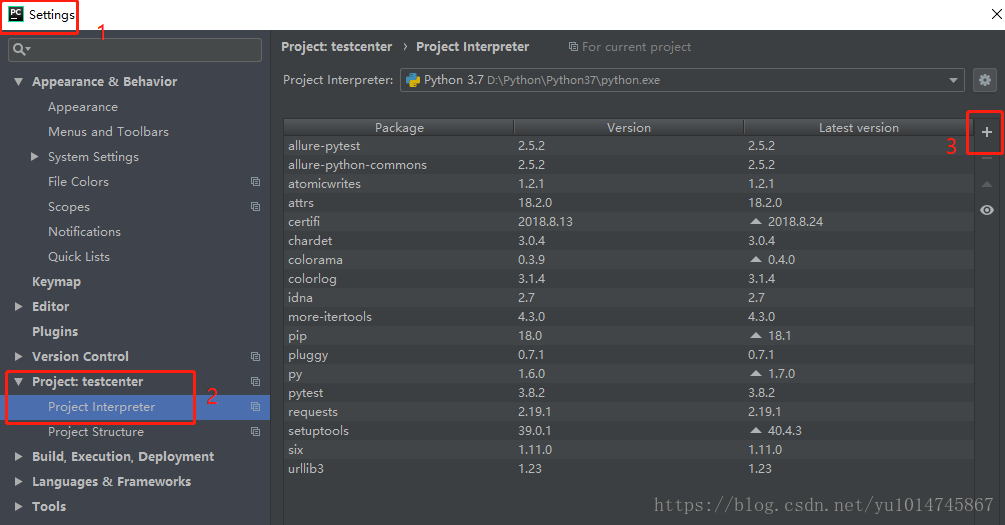
Task: Open Menus and Toolbars settings
Action: pyautogui.click(x=108, y=131)
